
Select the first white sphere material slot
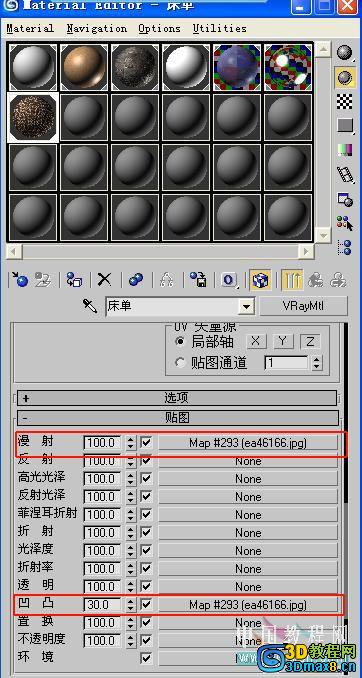coord(33,67)
